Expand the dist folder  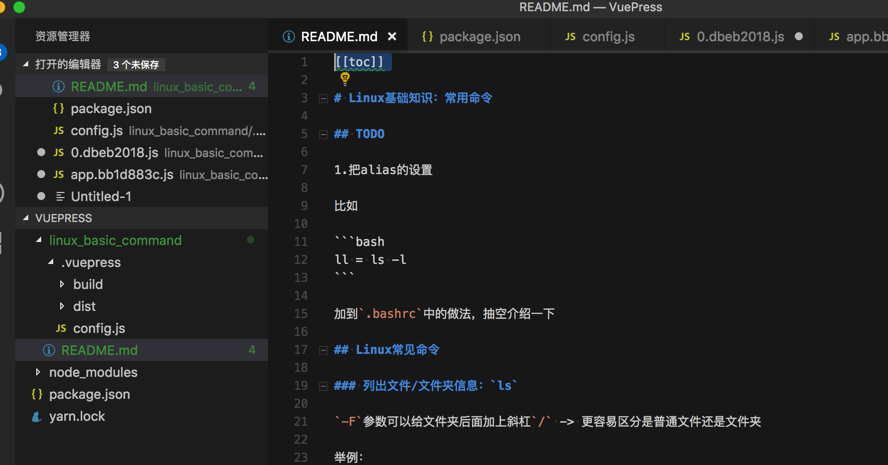tap(62, 306)
